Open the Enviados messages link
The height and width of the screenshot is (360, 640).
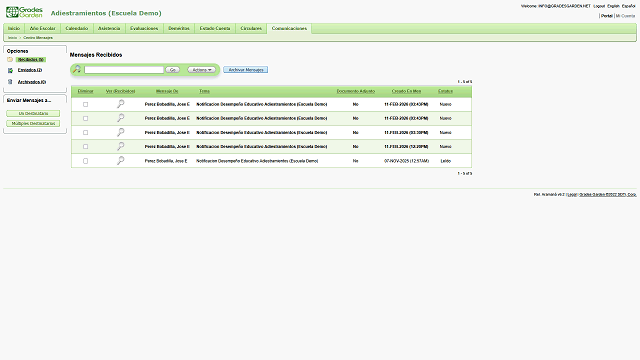(x=30, y=70)
